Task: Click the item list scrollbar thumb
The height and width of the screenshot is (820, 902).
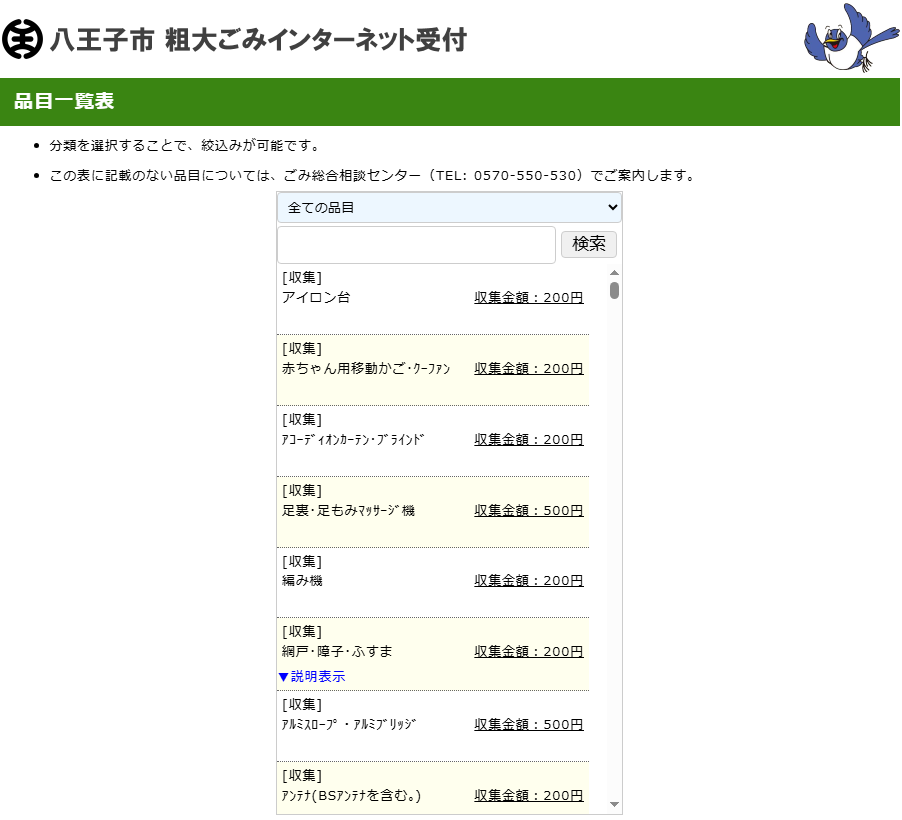Action: click(x=614, y=290)
